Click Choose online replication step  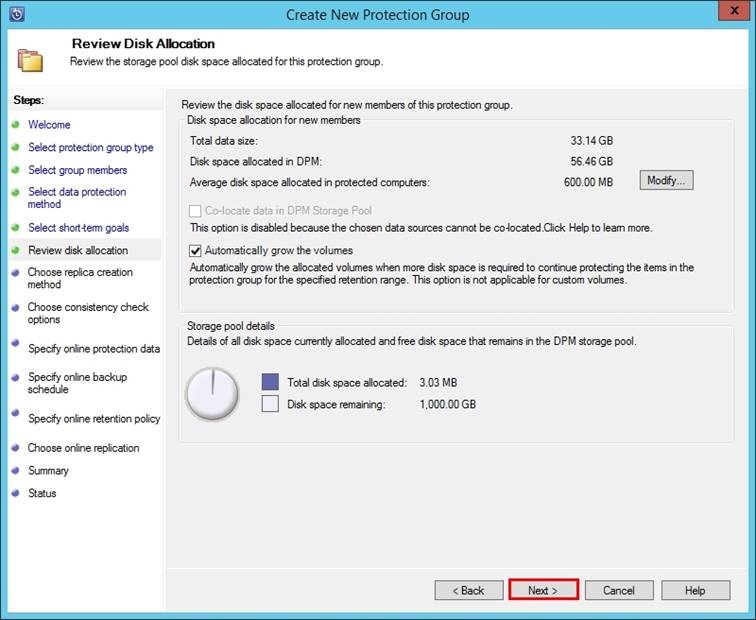tap(83, 448)
